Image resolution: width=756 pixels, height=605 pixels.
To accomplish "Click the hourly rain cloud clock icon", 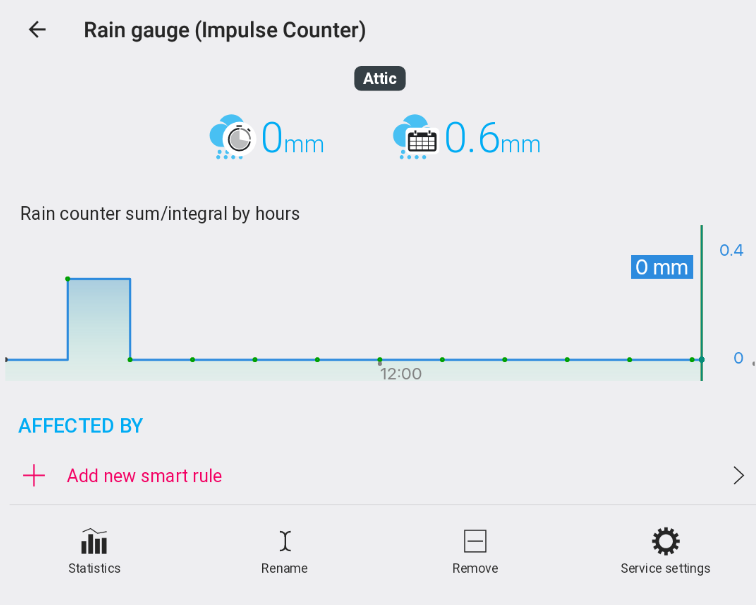I will (x=231, y=138).
